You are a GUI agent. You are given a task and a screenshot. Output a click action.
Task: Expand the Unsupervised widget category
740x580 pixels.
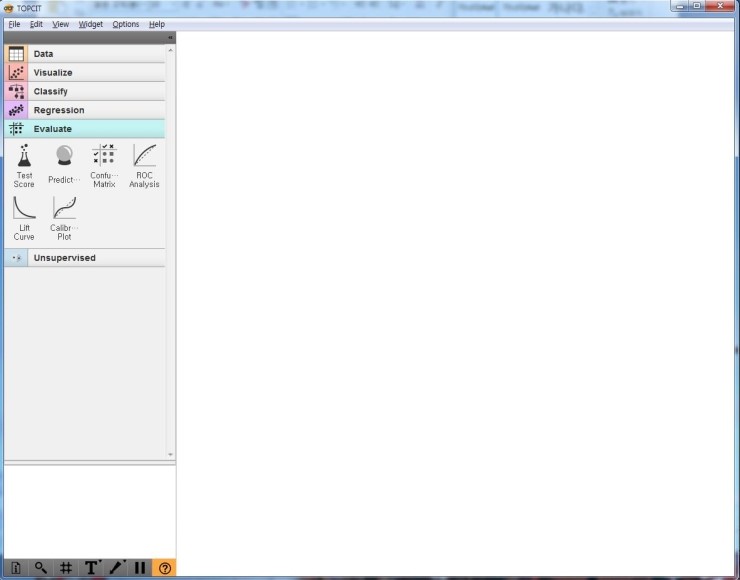tap(85, 258)
